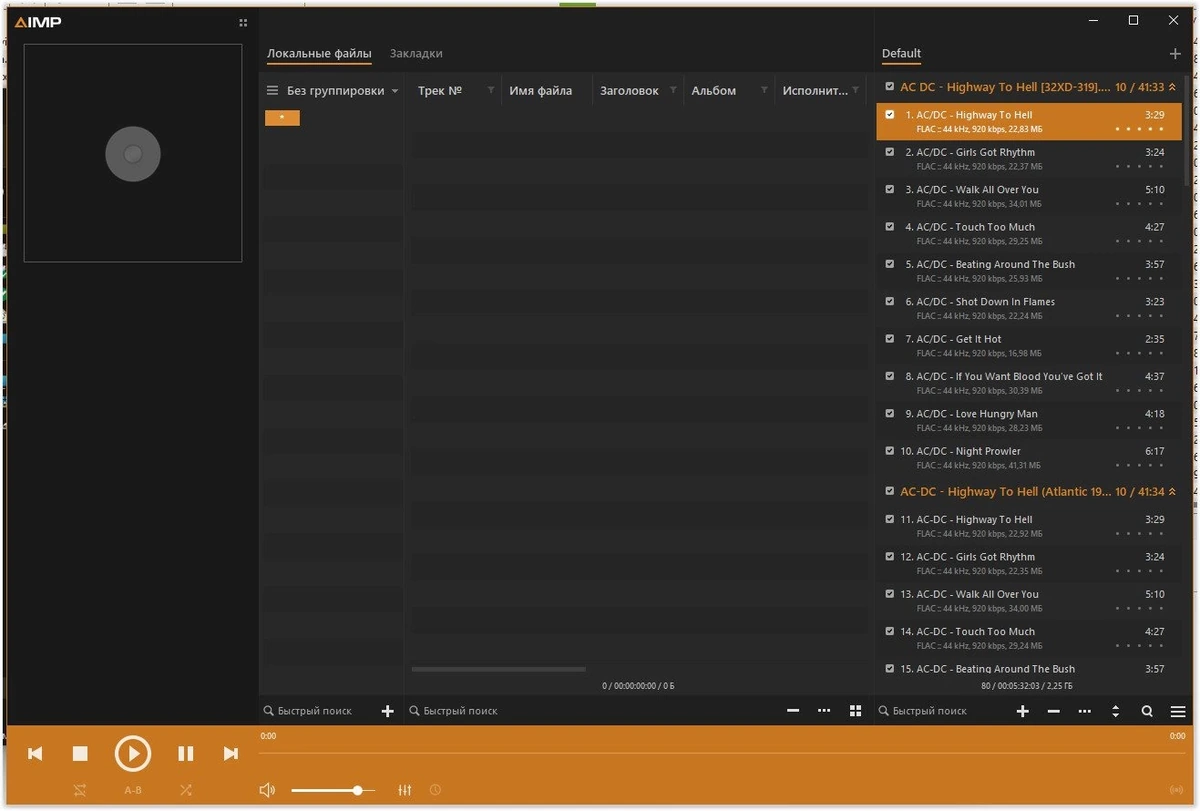Select track 14 AC-DC Touch Too Much
1200x811 pixels.
(1029, 638)
